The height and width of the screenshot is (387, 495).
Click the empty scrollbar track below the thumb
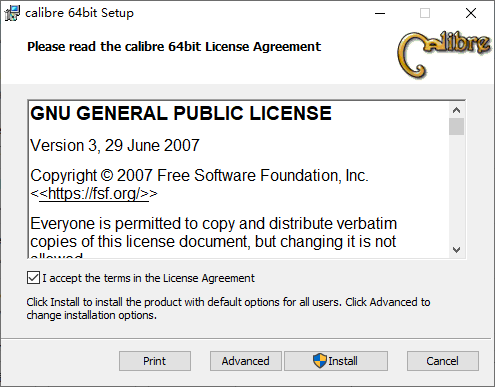456,188
